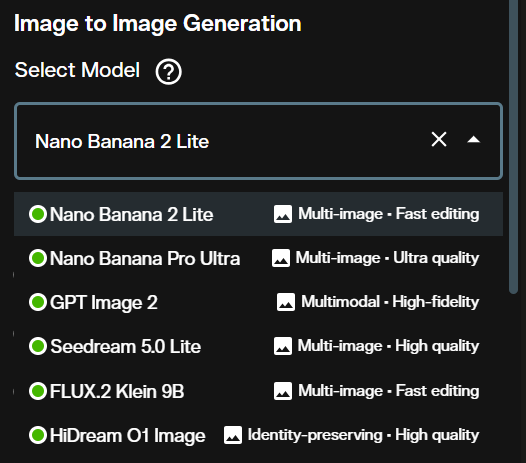Click the 'Identity-preserving · High quality' description

click(363, 435)
